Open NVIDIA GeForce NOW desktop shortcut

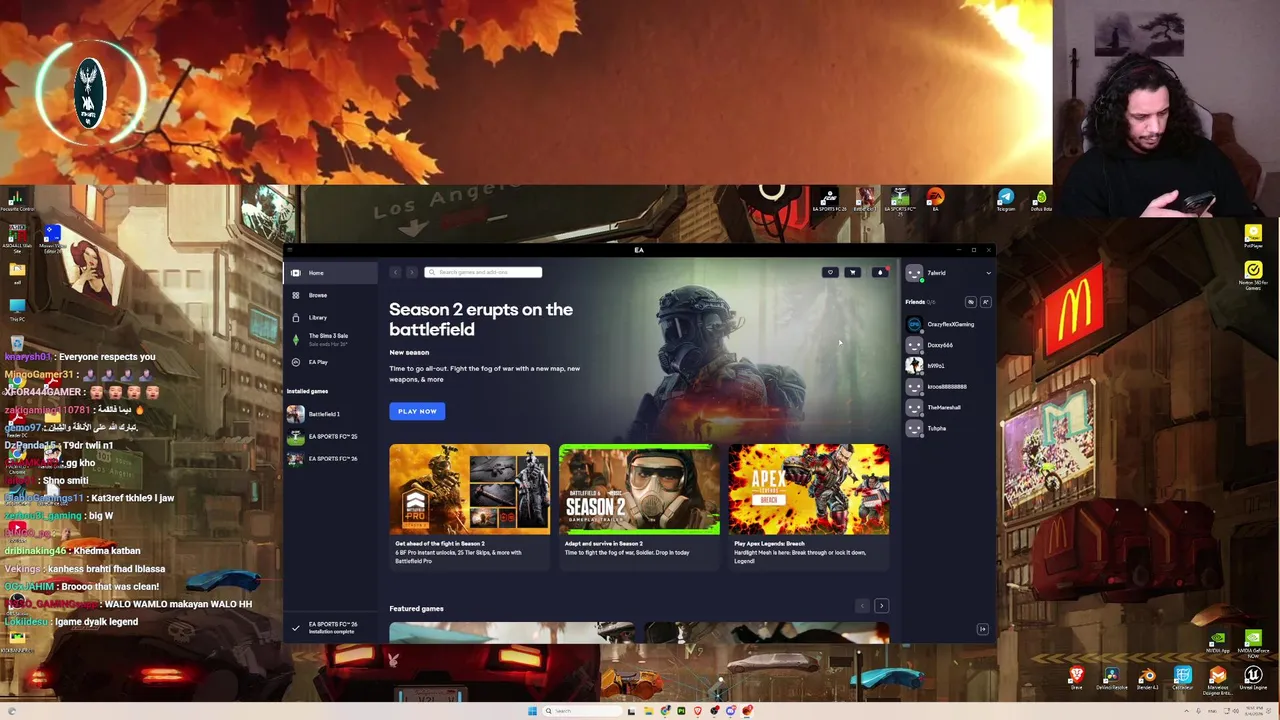(1253, 643)
